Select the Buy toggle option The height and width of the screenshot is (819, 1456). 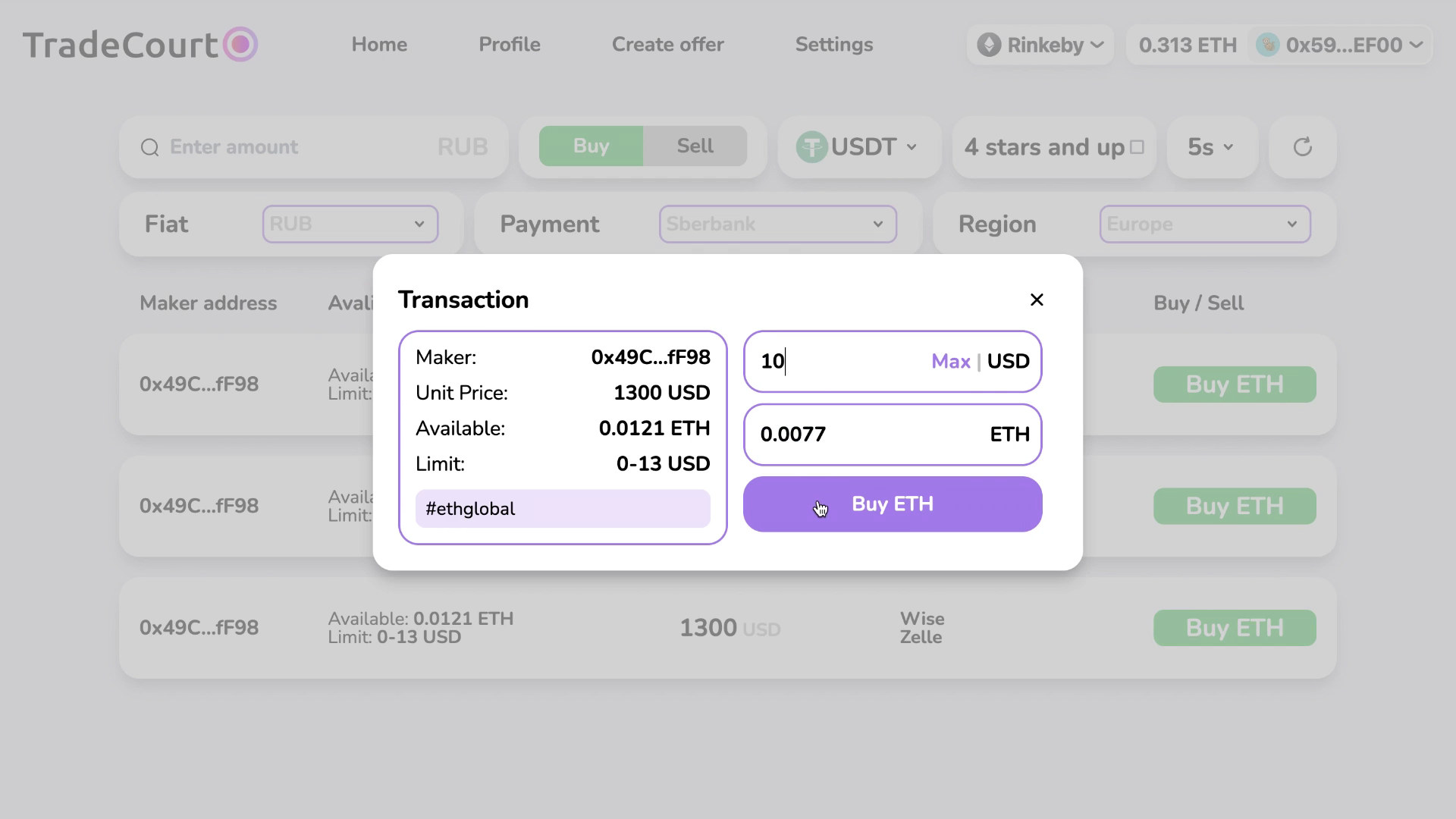click(x=591, y=146)
